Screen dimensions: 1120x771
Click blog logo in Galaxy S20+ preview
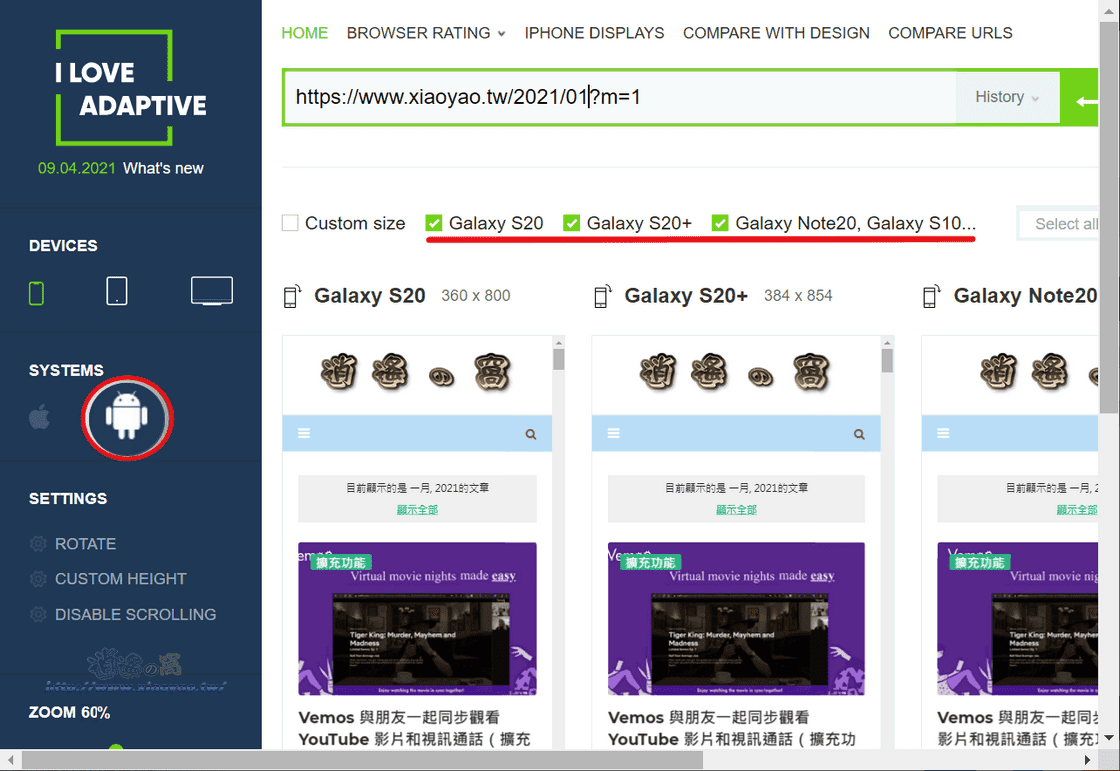734,372
